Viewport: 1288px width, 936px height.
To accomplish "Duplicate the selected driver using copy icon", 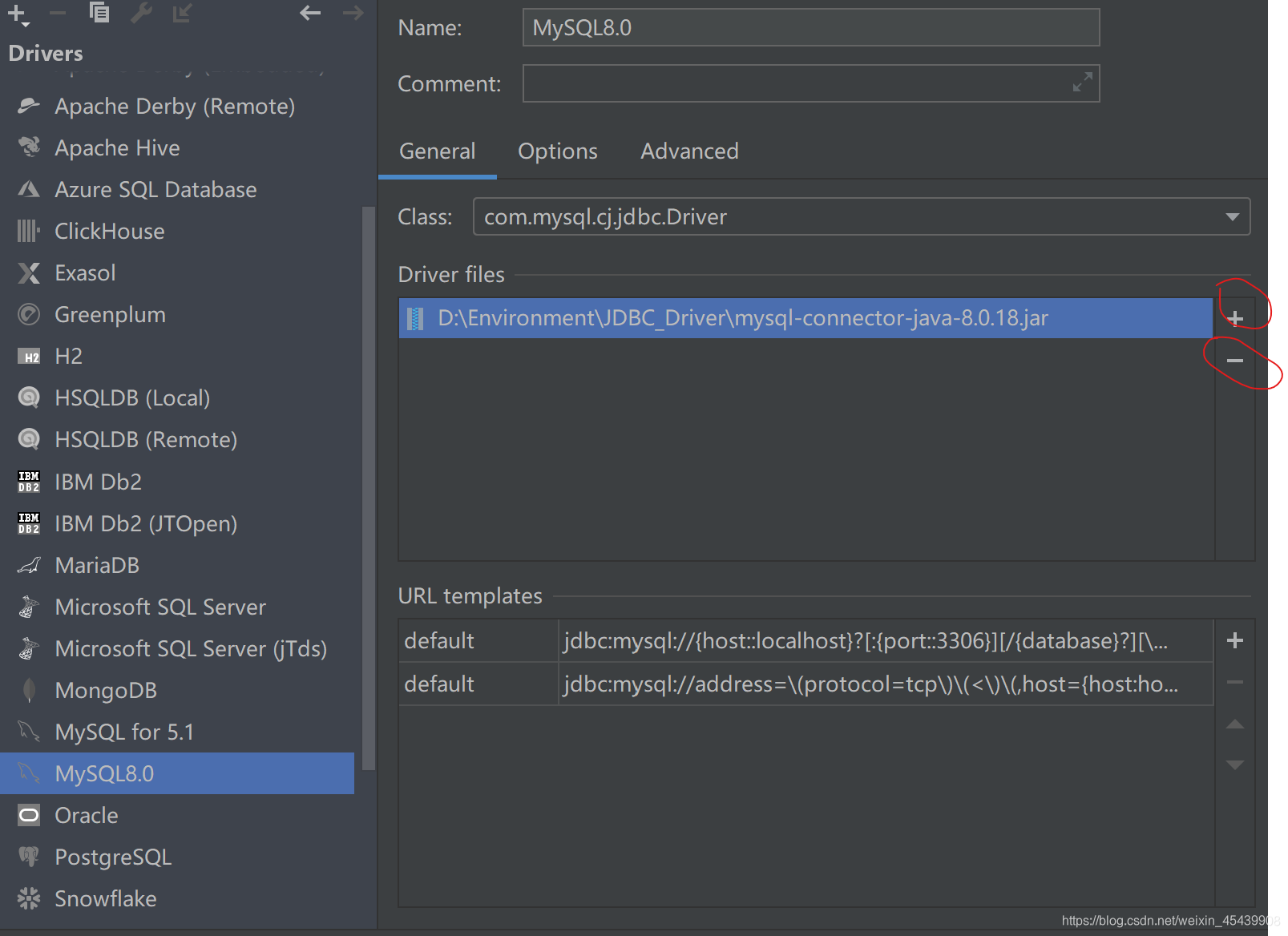I will point(99,12).
